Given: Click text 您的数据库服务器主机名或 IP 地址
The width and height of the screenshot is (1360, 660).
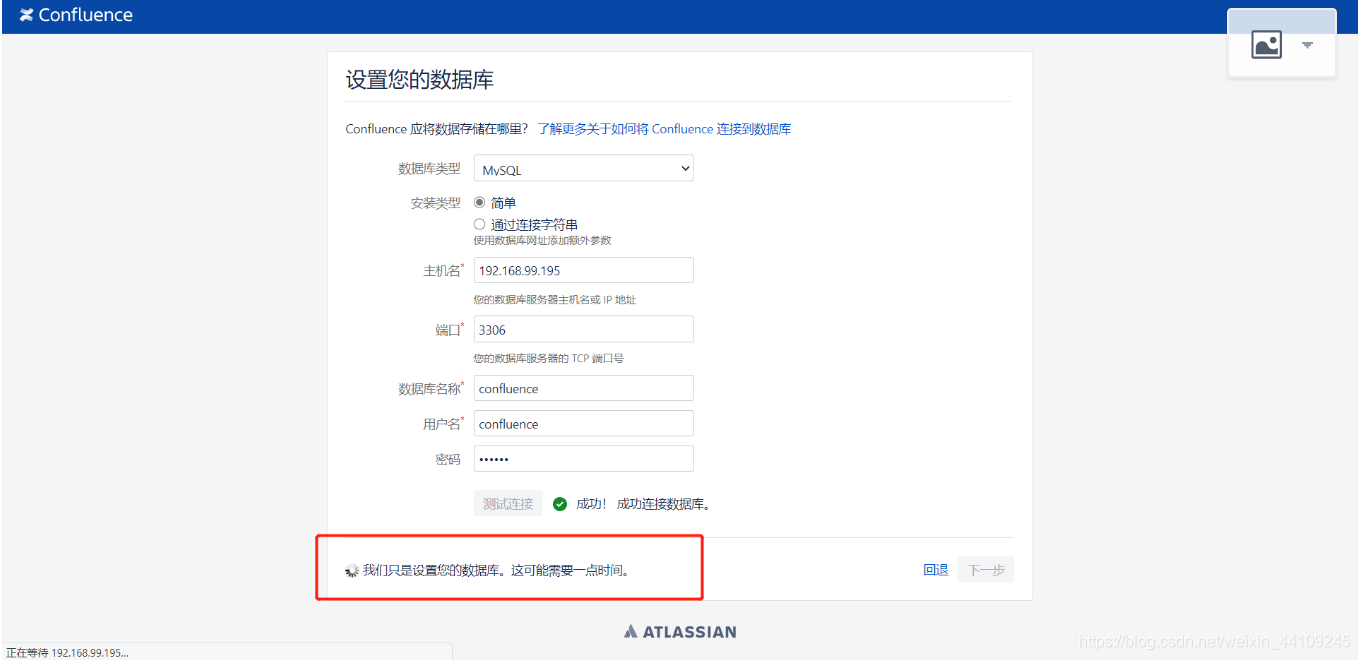Looking at the screenshot, I should [555, 299].
